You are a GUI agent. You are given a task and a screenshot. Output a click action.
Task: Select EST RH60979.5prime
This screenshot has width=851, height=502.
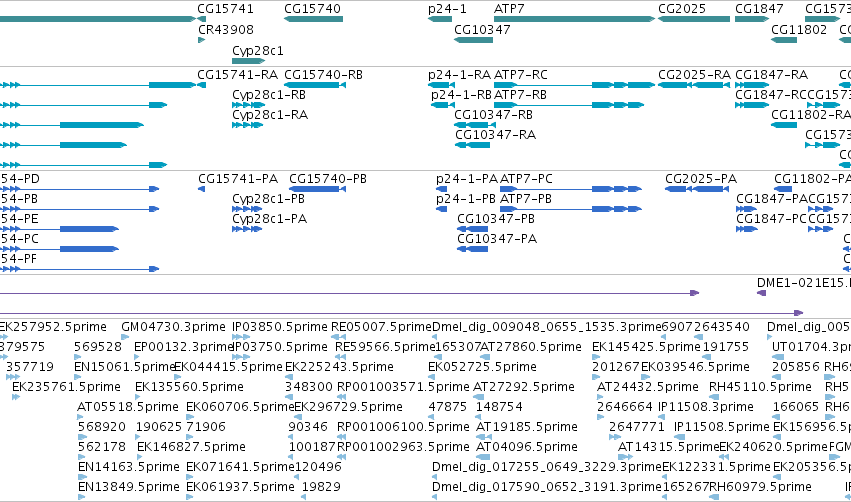pyautogui.click(x=760, y=487)
